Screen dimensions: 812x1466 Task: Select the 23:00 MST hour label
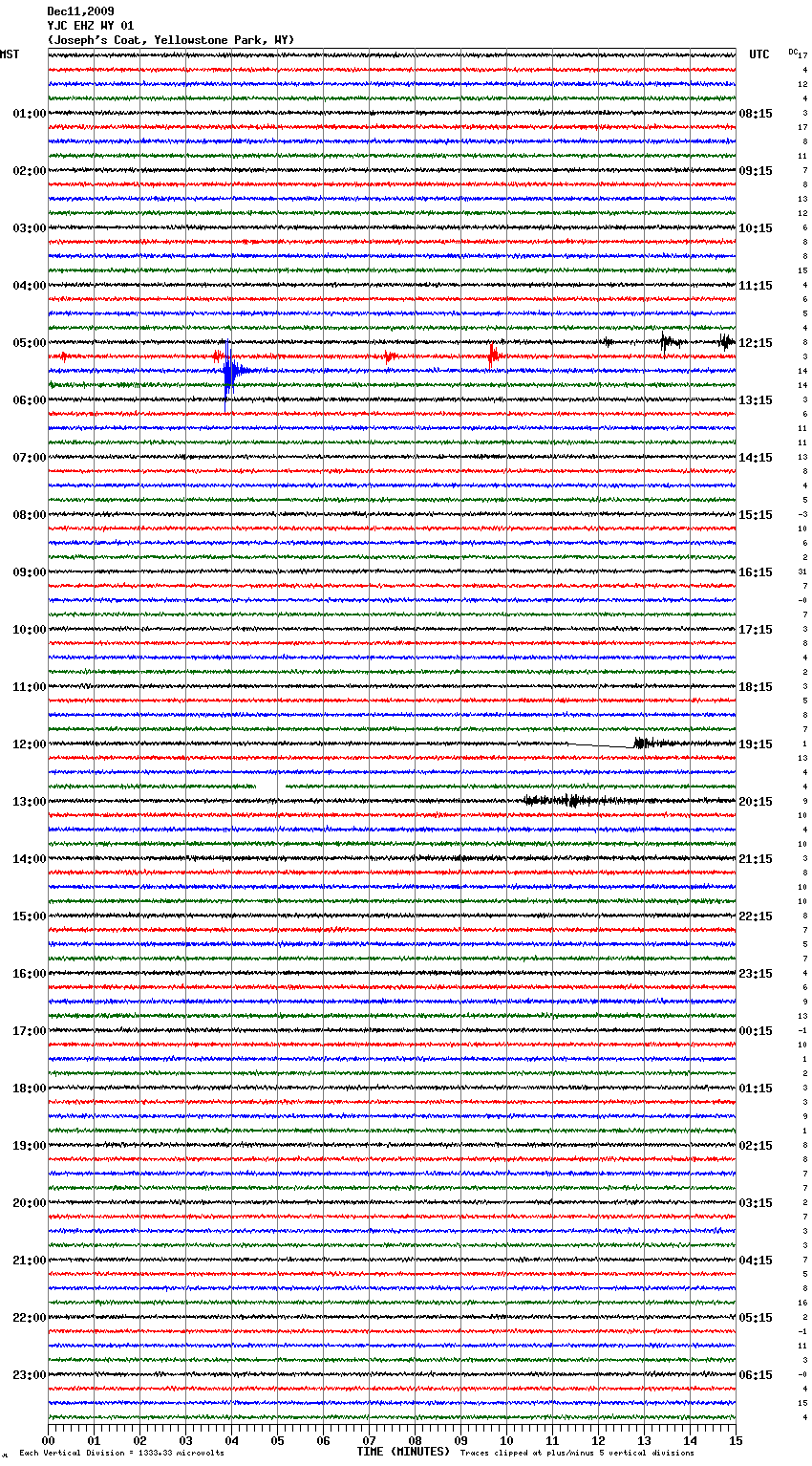point(29,1375)
